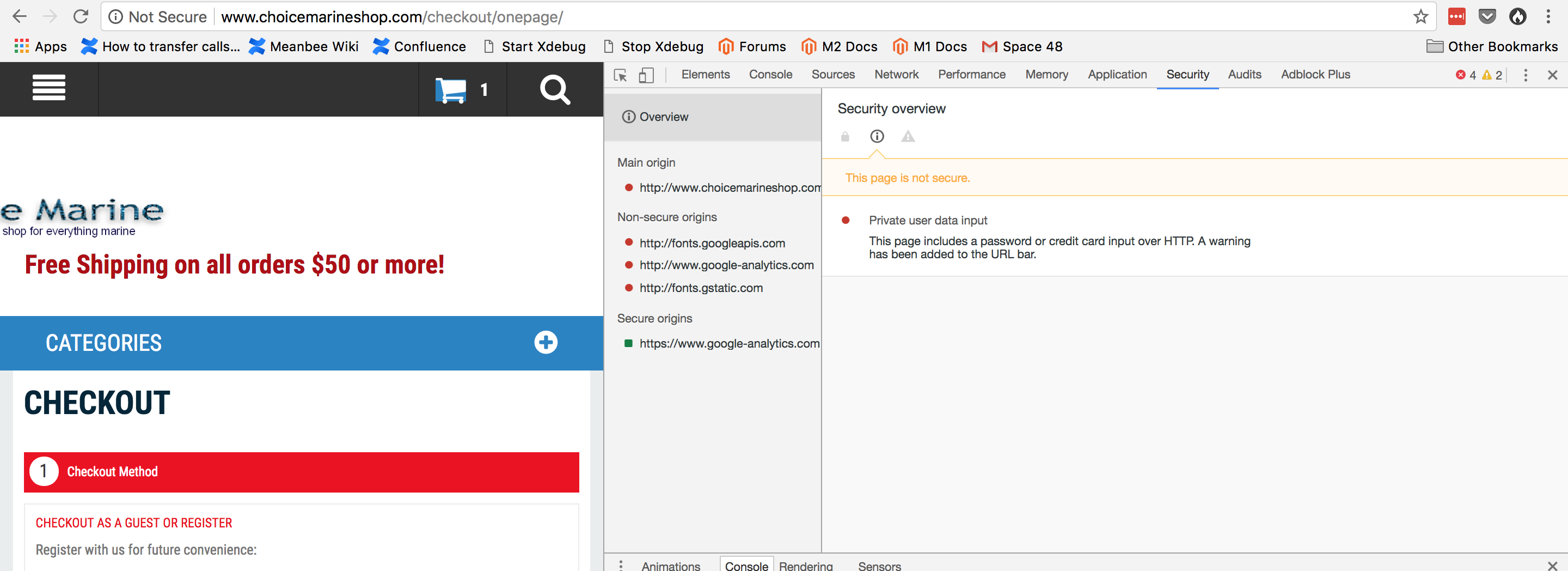
Task: Toggle the device toolbar in DevTools
Action: point(646,75)
